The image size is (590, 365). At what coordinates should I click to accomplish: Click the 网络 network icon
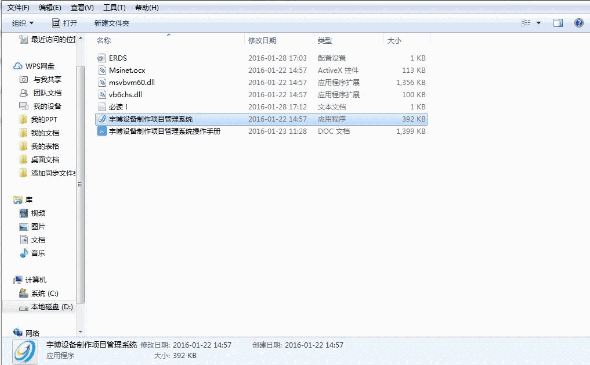(x=18, y=332)
